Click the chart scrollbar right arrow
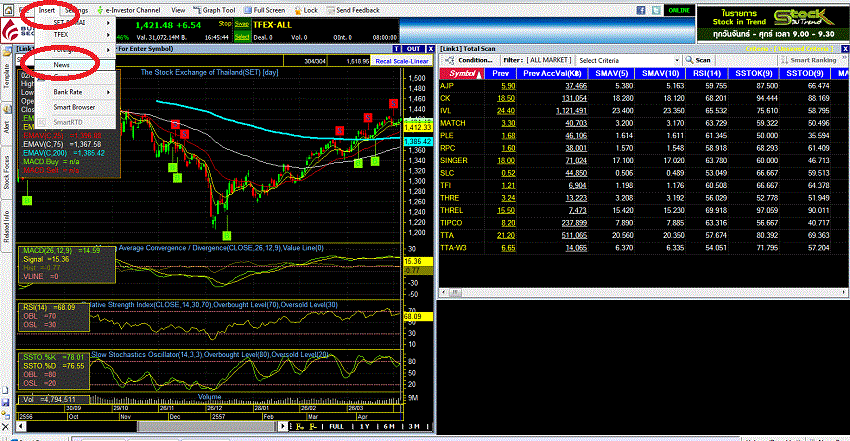Image resolution: width=850 pixels, height=441 pixels. (282, 426)
